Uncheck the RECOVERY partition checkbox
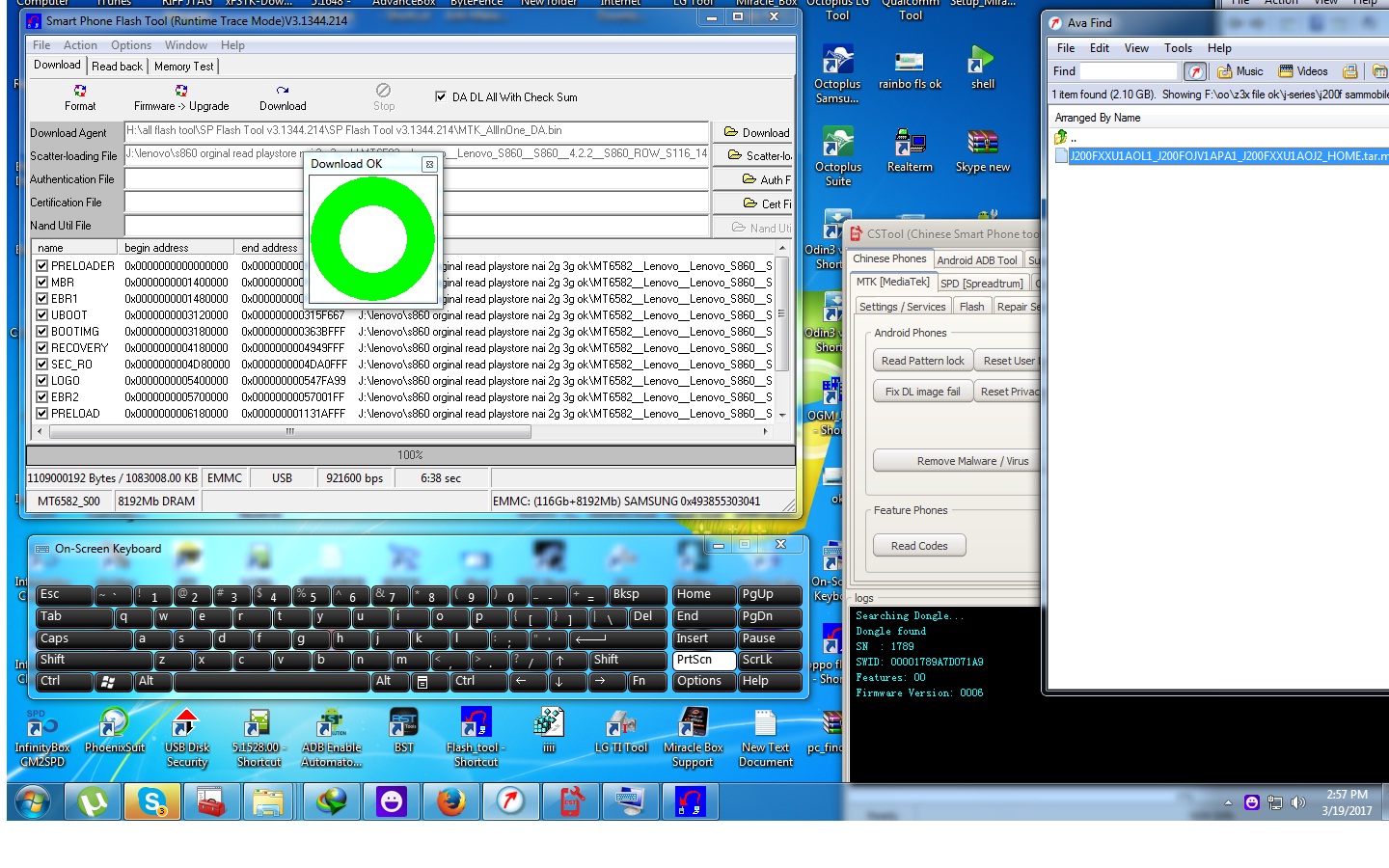1389x868 pixels. 42,347
